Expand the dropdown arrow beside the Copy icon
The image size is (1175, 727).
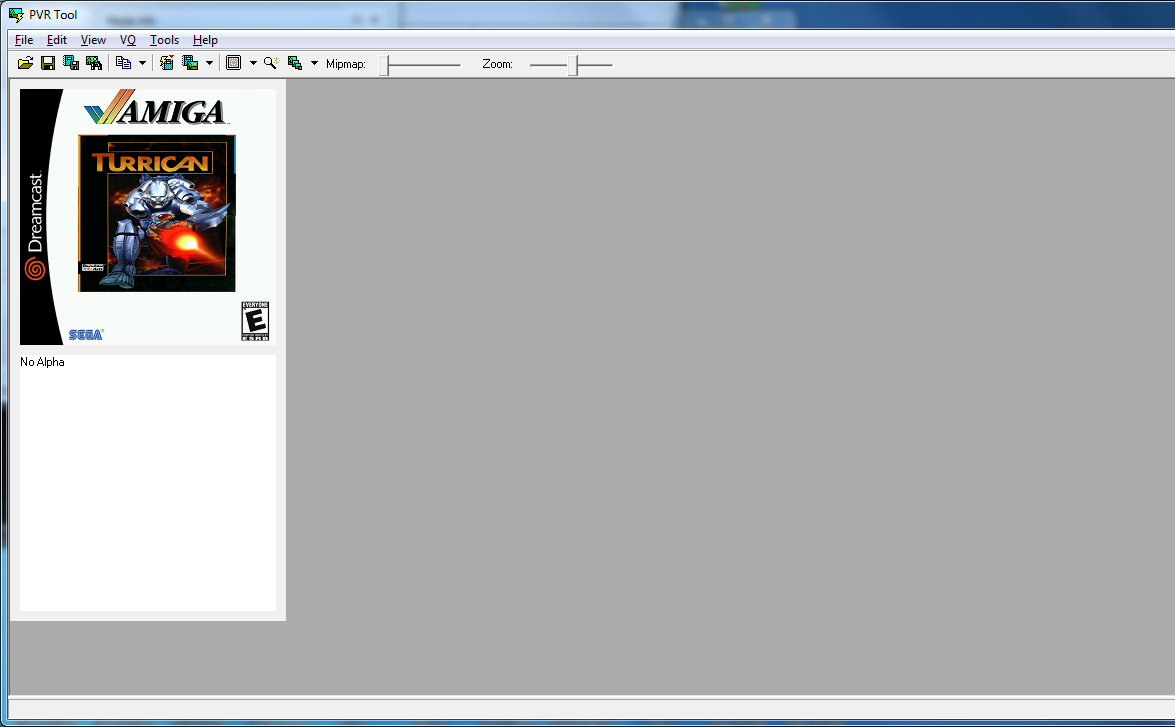point(142,64)
